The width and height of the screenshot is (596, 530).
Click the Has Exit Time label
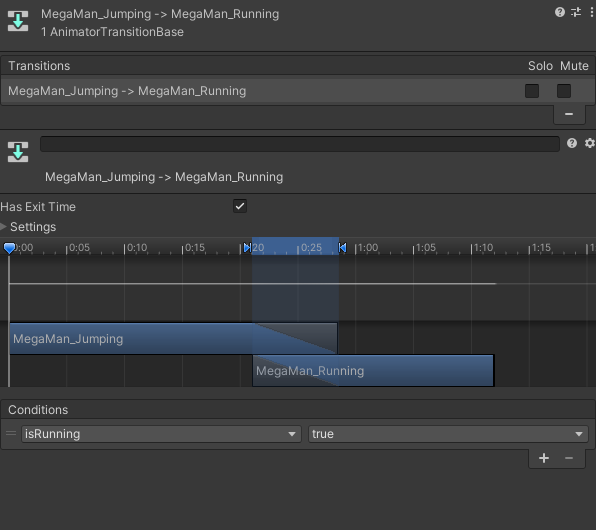(x=38, y=207)
